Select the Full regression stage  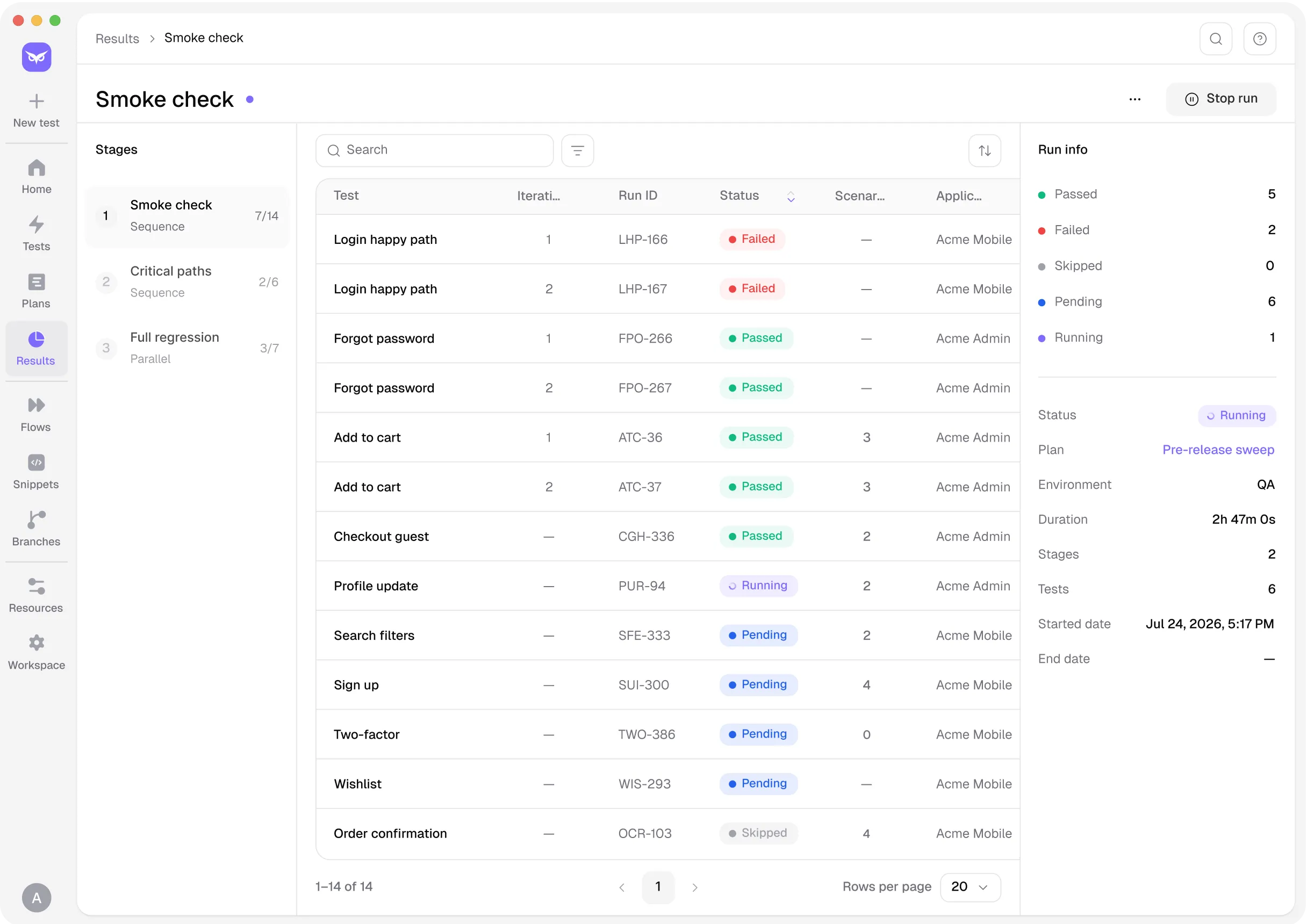pyautogui.click(x=187, y=348)
